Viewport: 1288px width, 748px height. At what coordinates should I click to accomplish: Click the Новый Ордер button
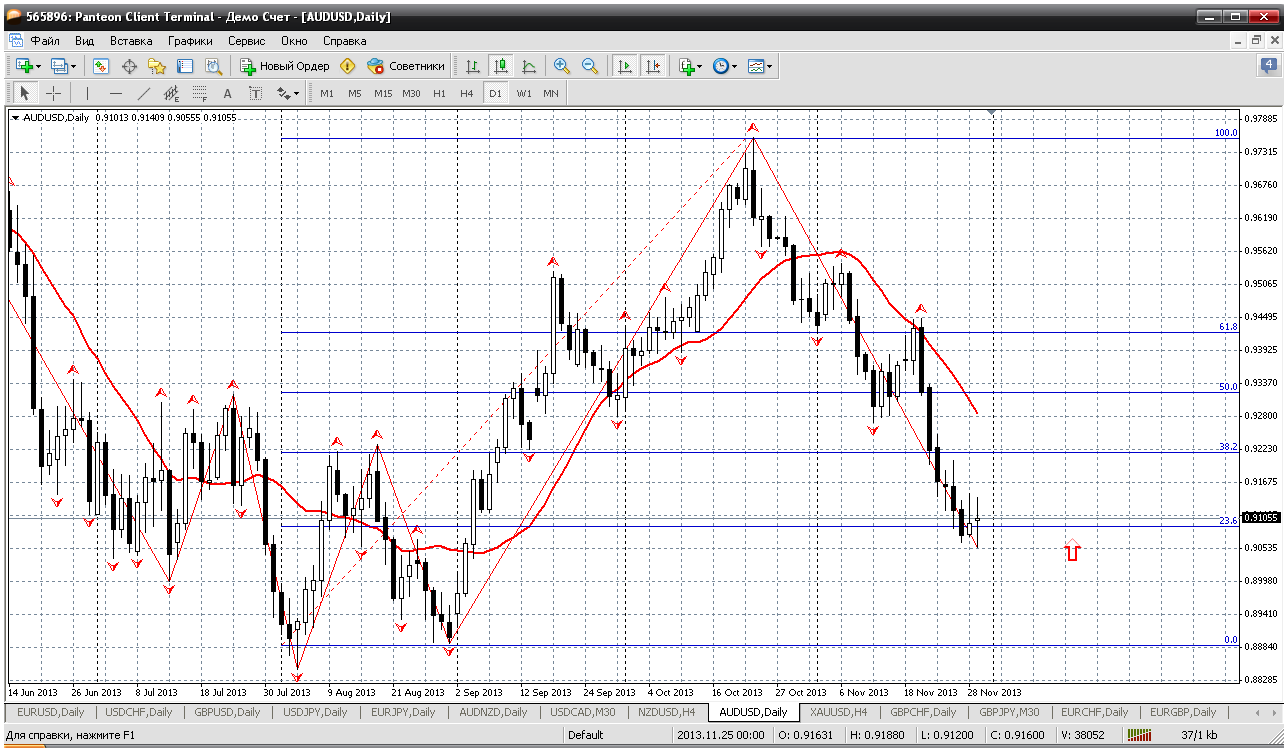tap(285, 66)
